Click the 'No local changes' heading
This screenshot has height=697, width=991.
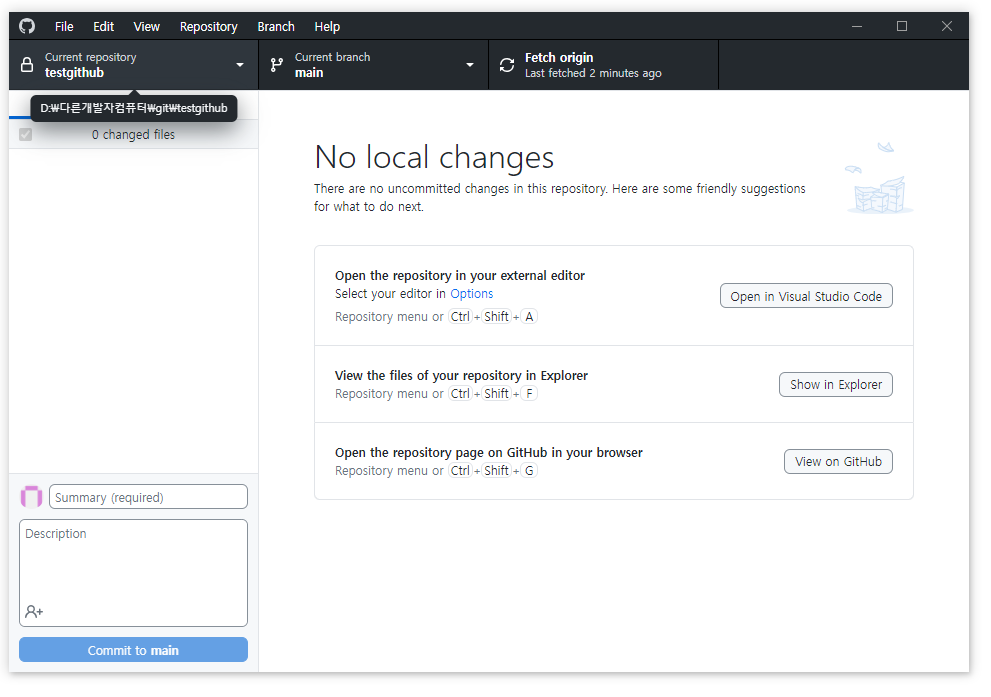tap(434, 157)
